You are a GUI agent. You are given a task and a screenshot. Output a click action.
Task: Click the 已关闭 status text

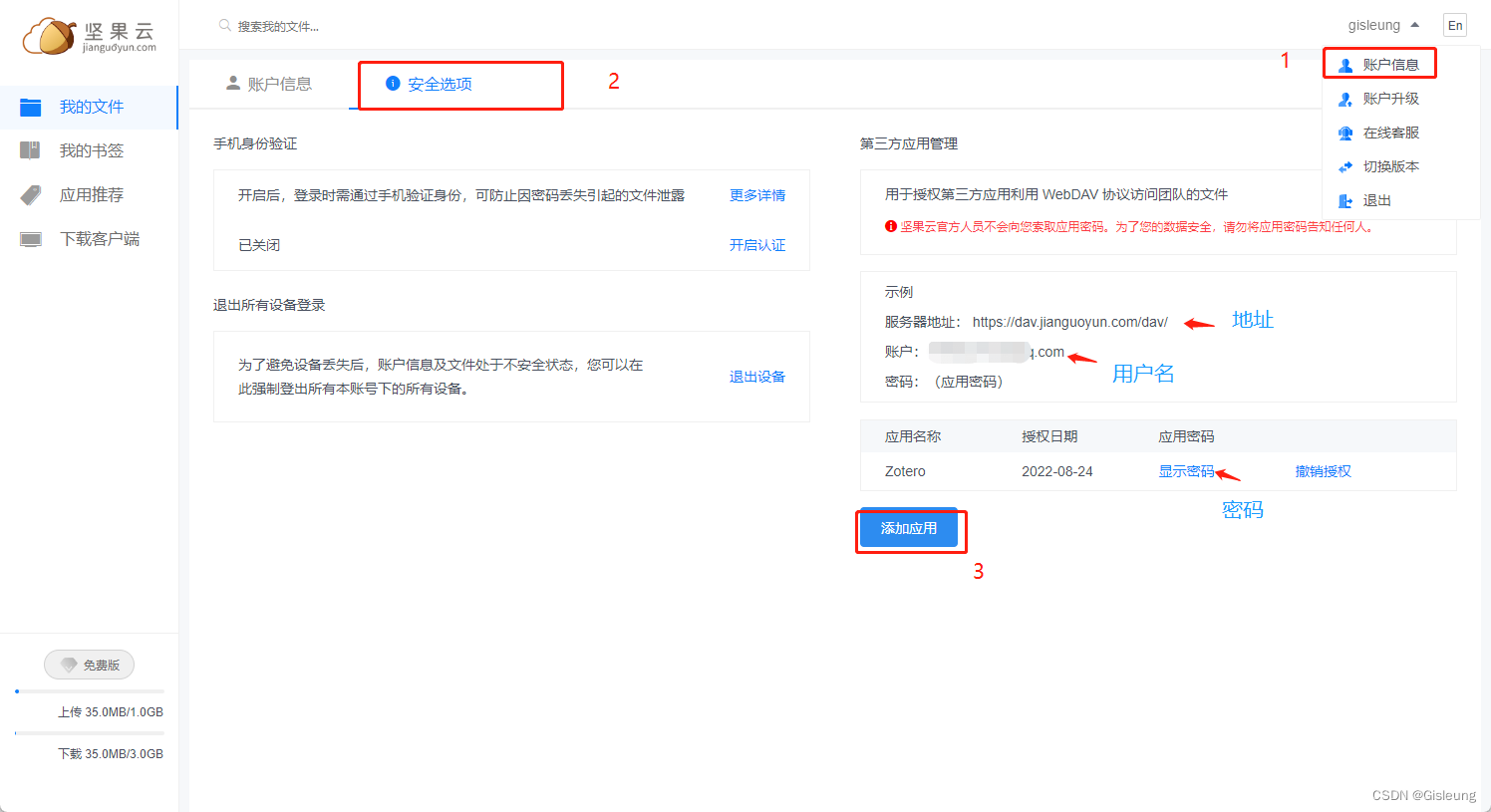tap(259, 245)
